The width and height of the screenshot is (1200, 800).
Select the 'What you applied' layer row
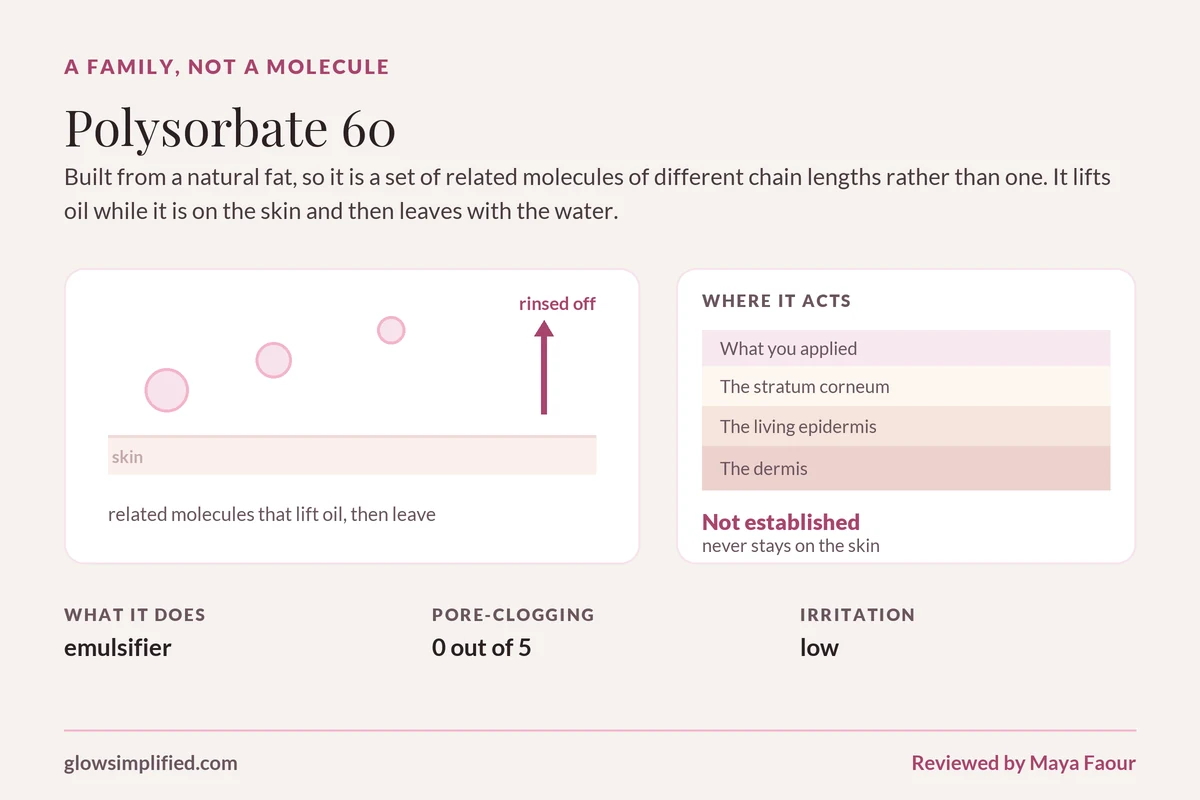point(906,348)
